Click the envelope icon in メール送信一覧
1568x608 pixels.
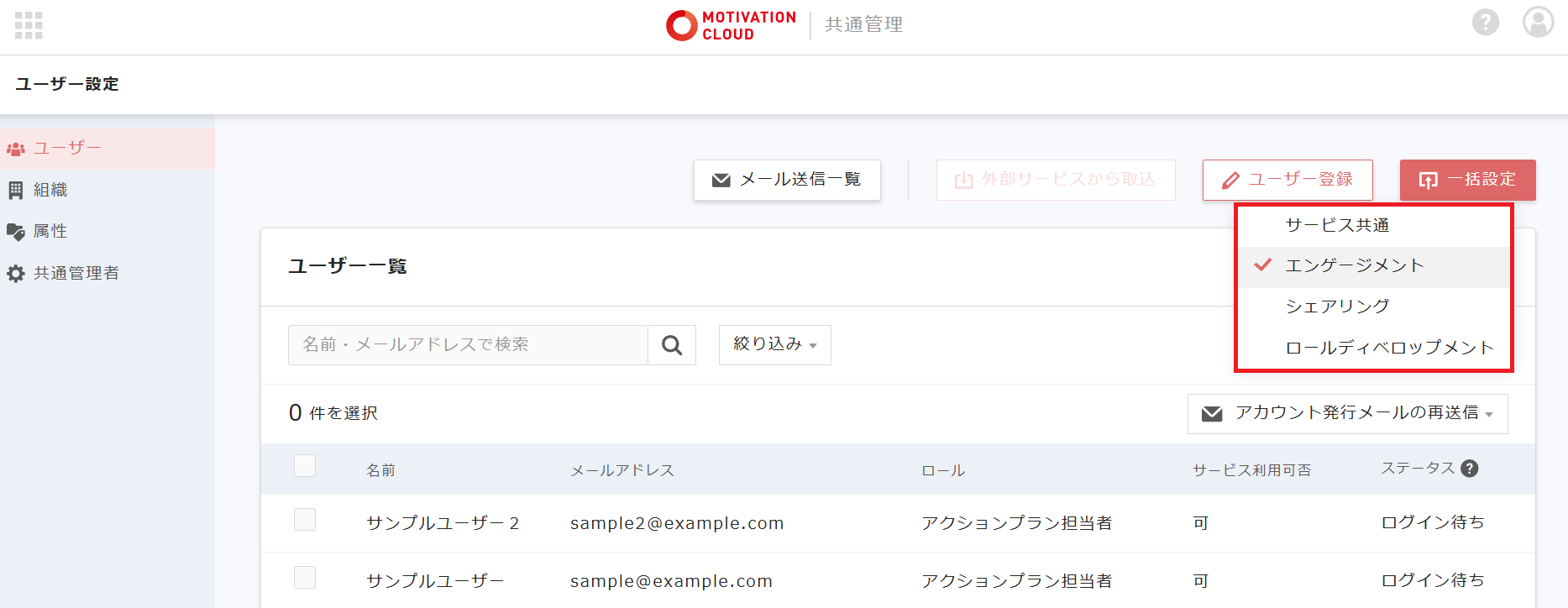tap(721, 181)
